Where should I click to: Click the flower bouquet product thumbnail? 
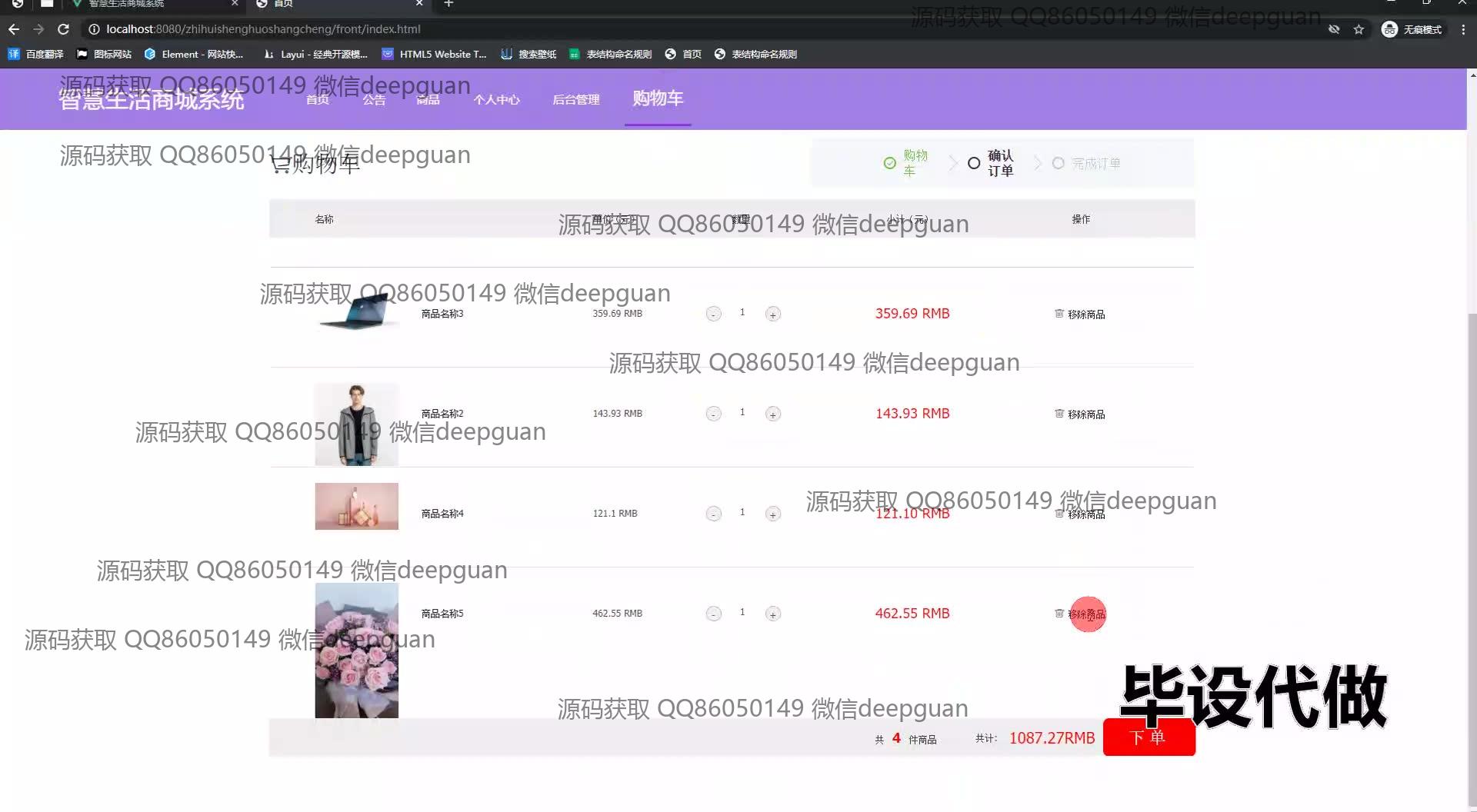pyautogui.click(x=356, y=651)
